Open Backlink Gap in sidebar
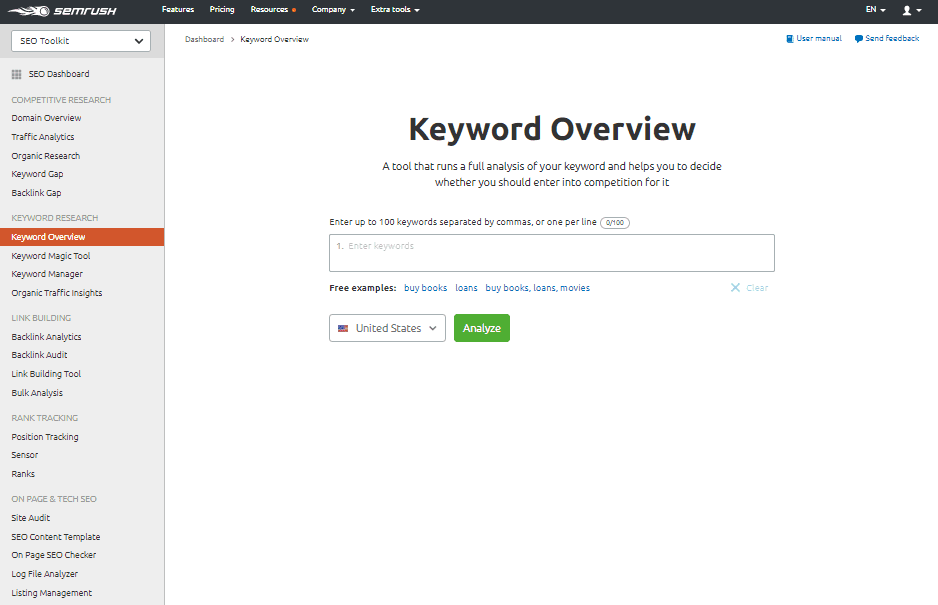The width and height of the screenshot is (938, 605). (36, 193)
